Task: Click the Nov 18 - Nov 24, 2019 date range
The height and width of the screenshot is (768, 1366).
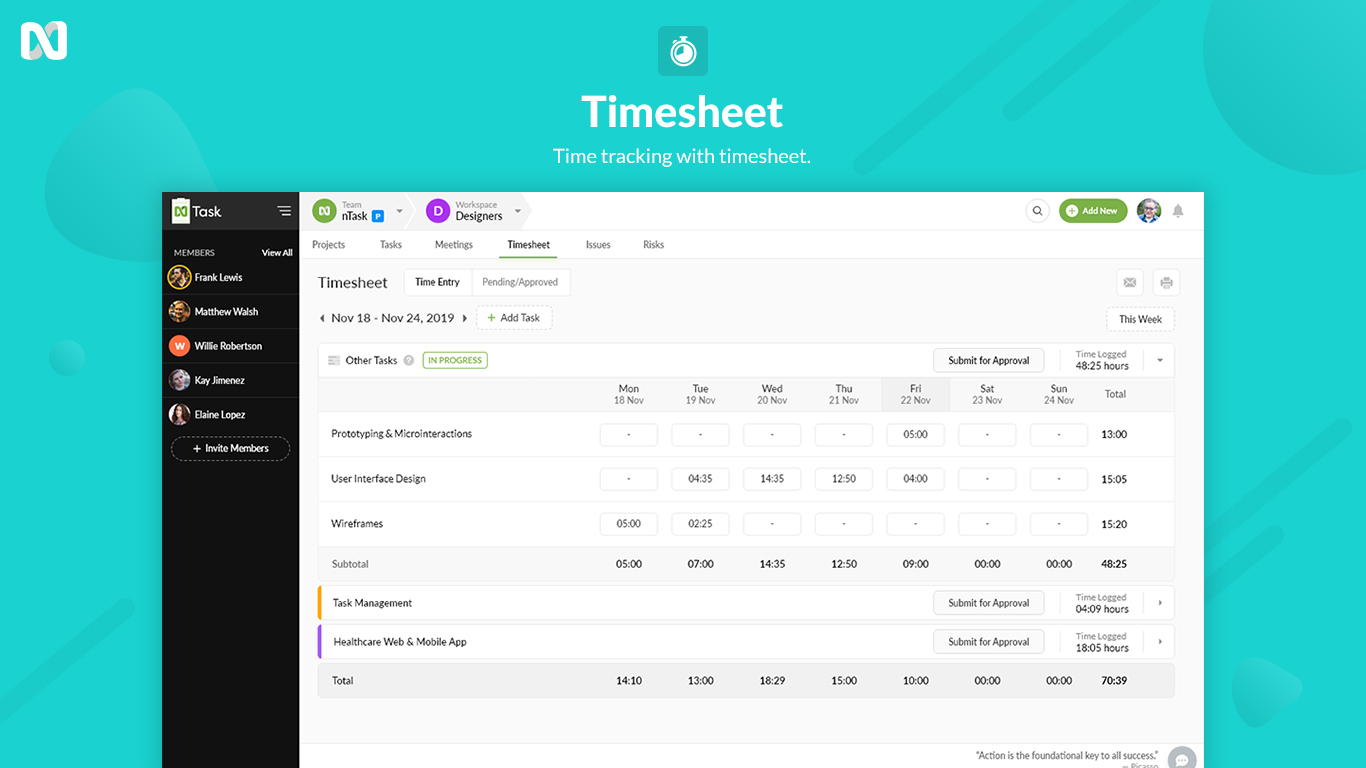Action: [x=393, y=318]
